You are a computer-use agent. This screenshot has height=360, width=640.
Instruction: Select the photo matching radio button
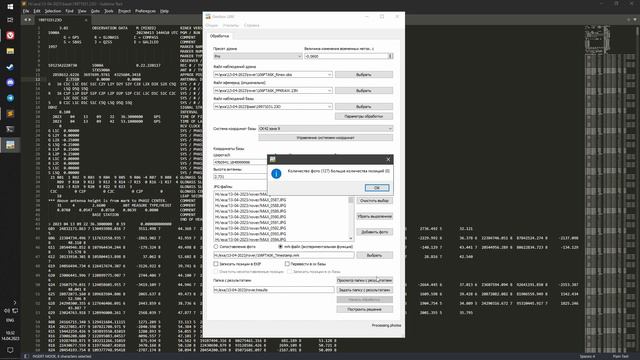(216, 247)
